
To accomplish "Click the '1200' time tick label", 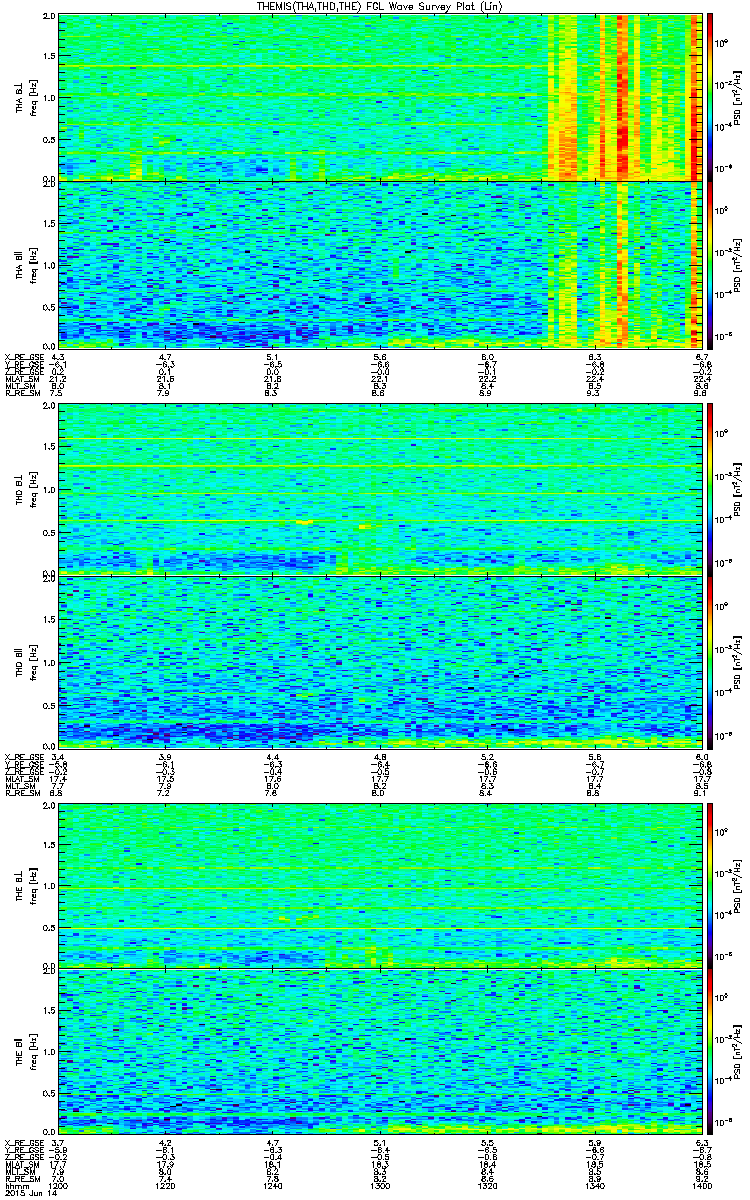I will [59, 1185].
